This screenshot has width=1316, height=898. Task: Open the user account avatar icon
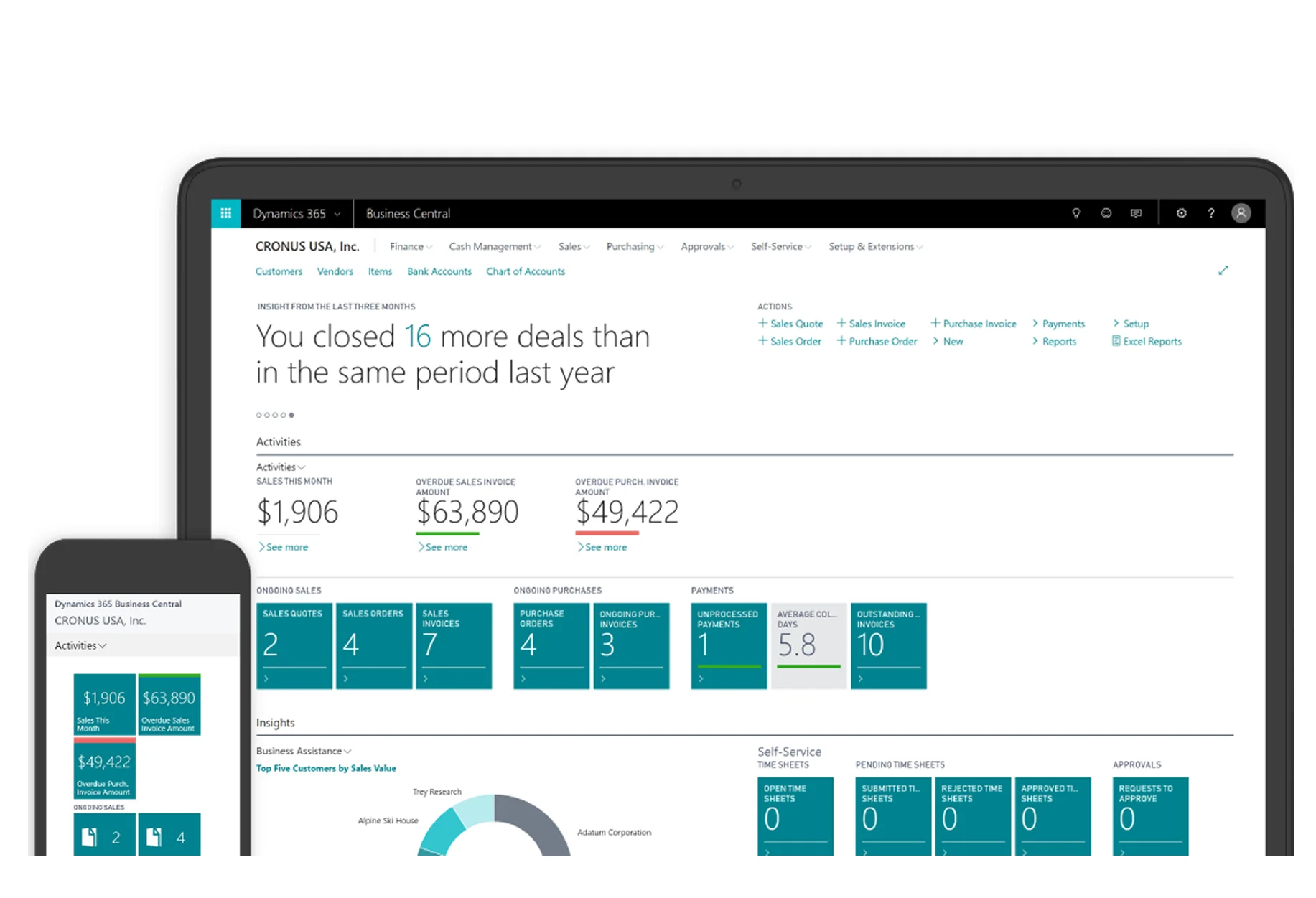pyautogui.click(x=1241, y=213)
